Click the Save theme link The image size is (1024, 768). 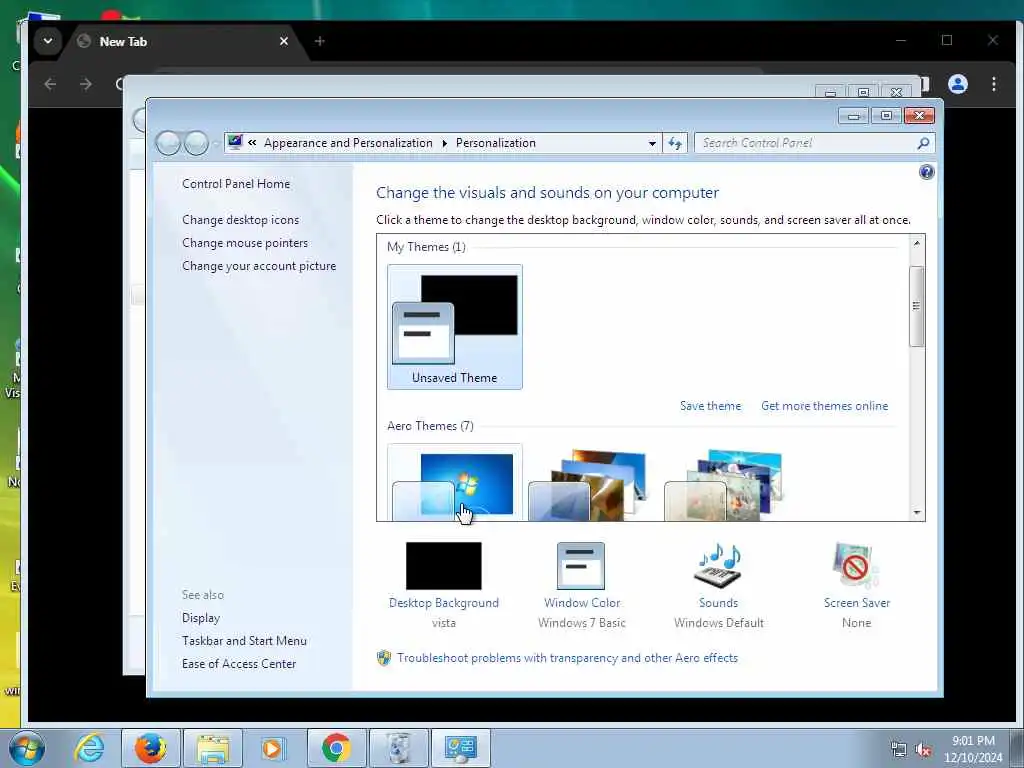[x=710, y=406]
